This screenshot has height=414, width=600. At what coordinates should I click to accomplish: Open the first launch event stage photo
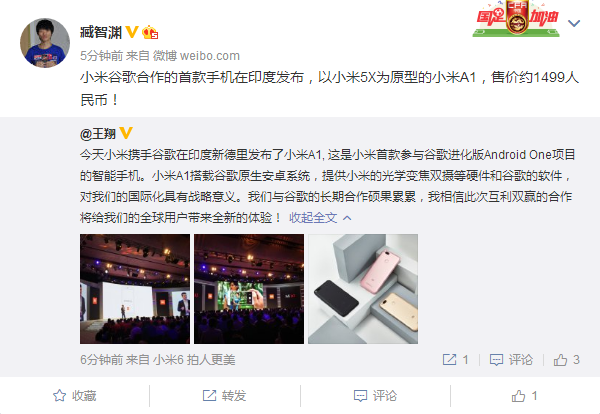[x=135, y=289]
